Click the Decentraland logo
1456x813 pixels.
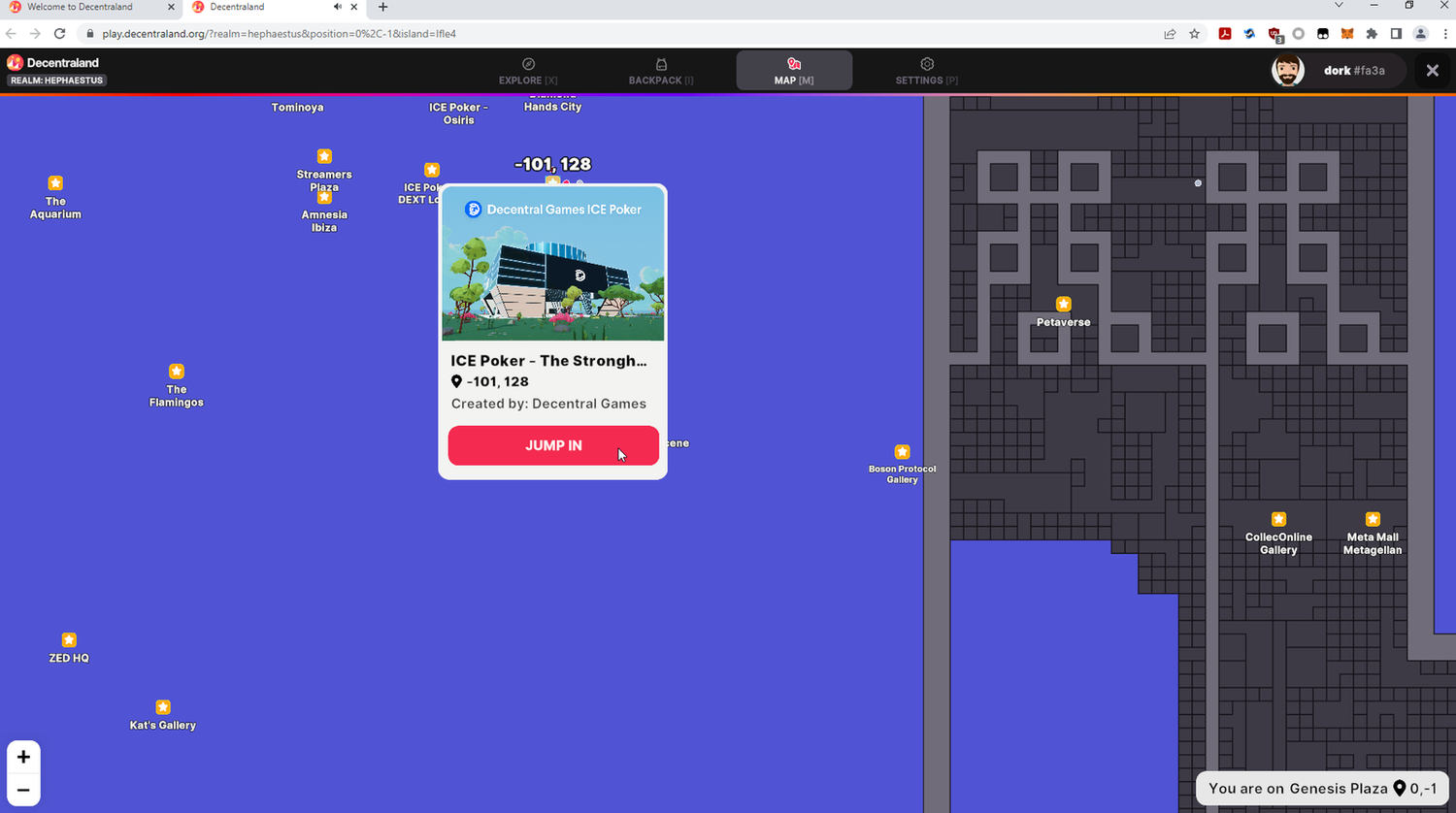coord(15,62)
